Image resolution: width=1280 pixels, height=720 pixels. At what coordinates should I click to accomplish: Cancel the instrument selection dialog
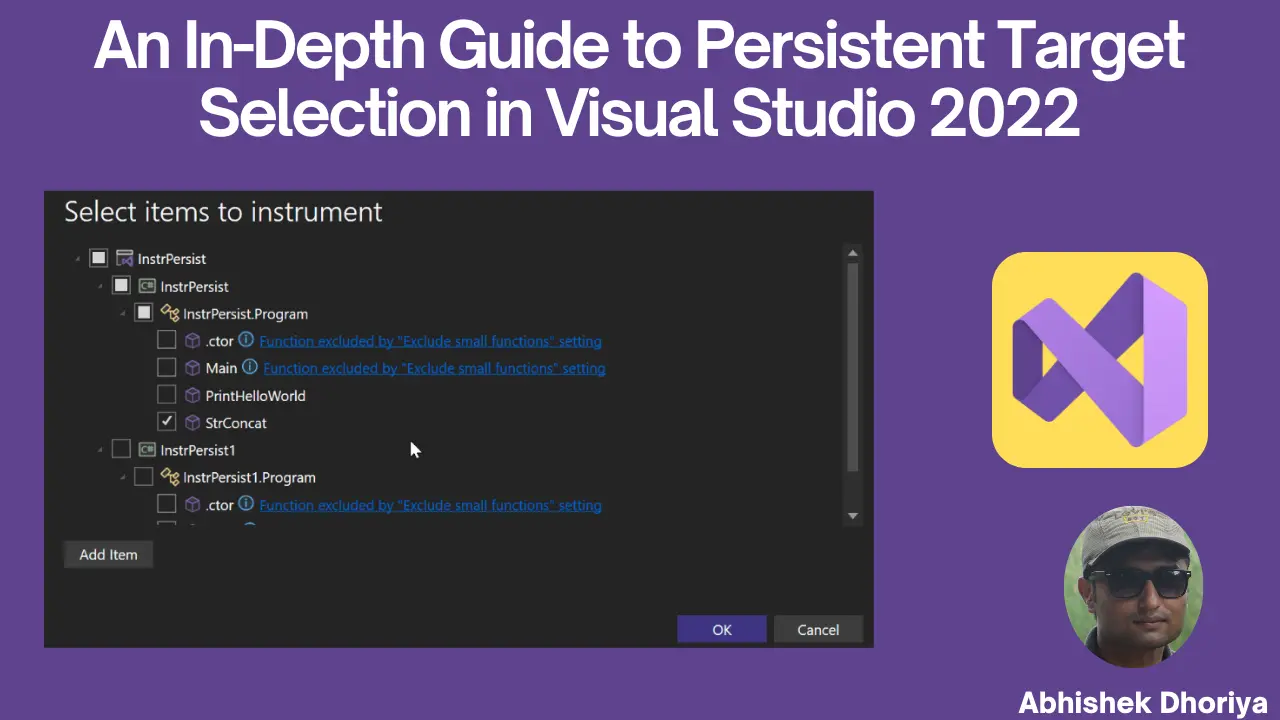818,629
